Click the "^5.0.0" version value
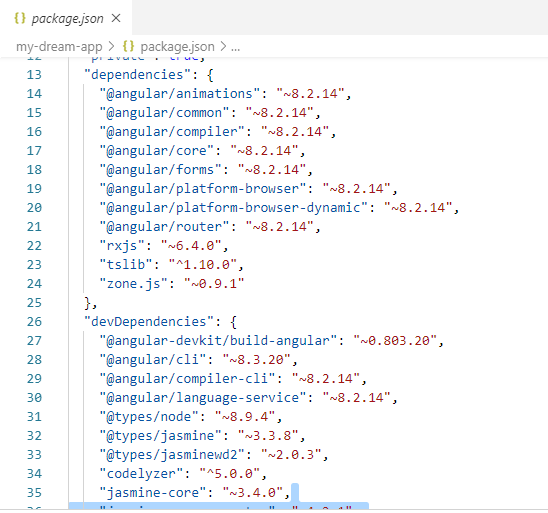The image size is (548, 513). (x=230, y=474)
